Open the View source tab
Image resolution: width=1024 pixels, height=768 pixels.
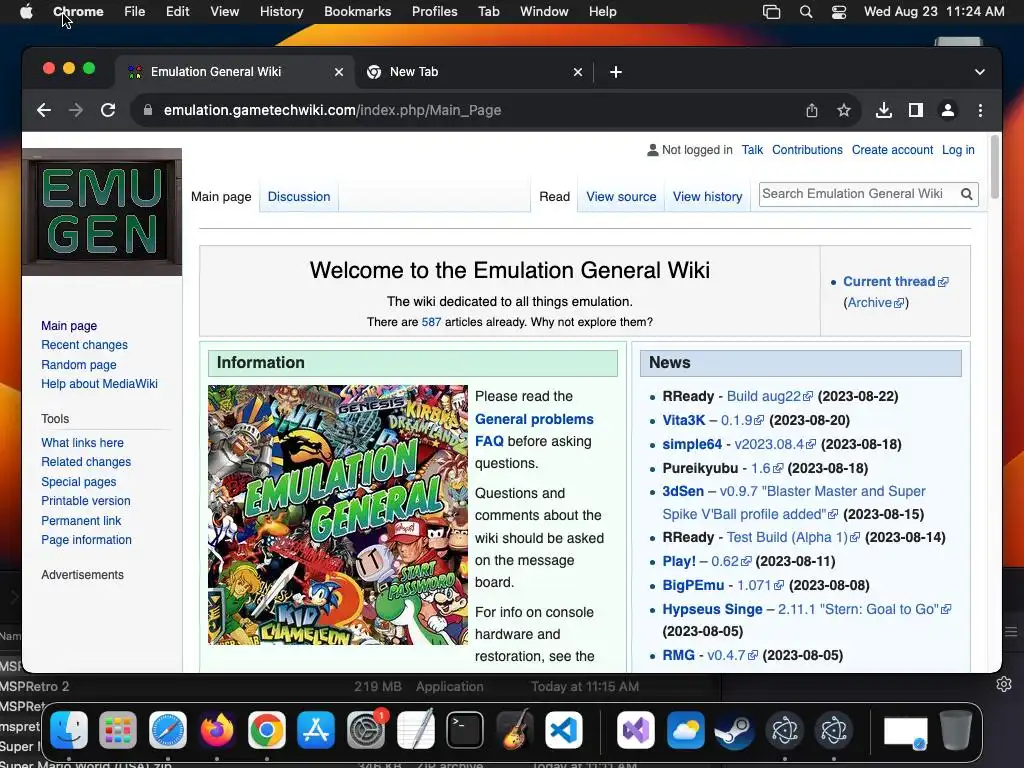click(621, 197)
